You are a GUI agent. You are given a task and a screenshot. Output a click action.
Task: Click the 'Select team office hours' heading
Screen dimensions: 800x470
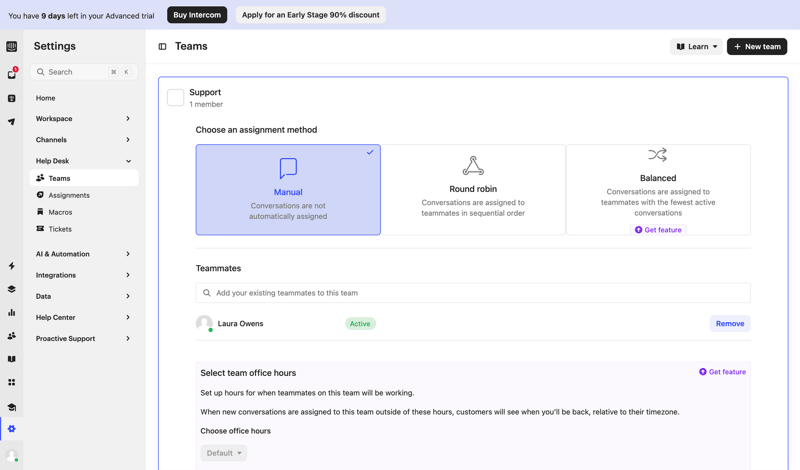pos(248,373)
